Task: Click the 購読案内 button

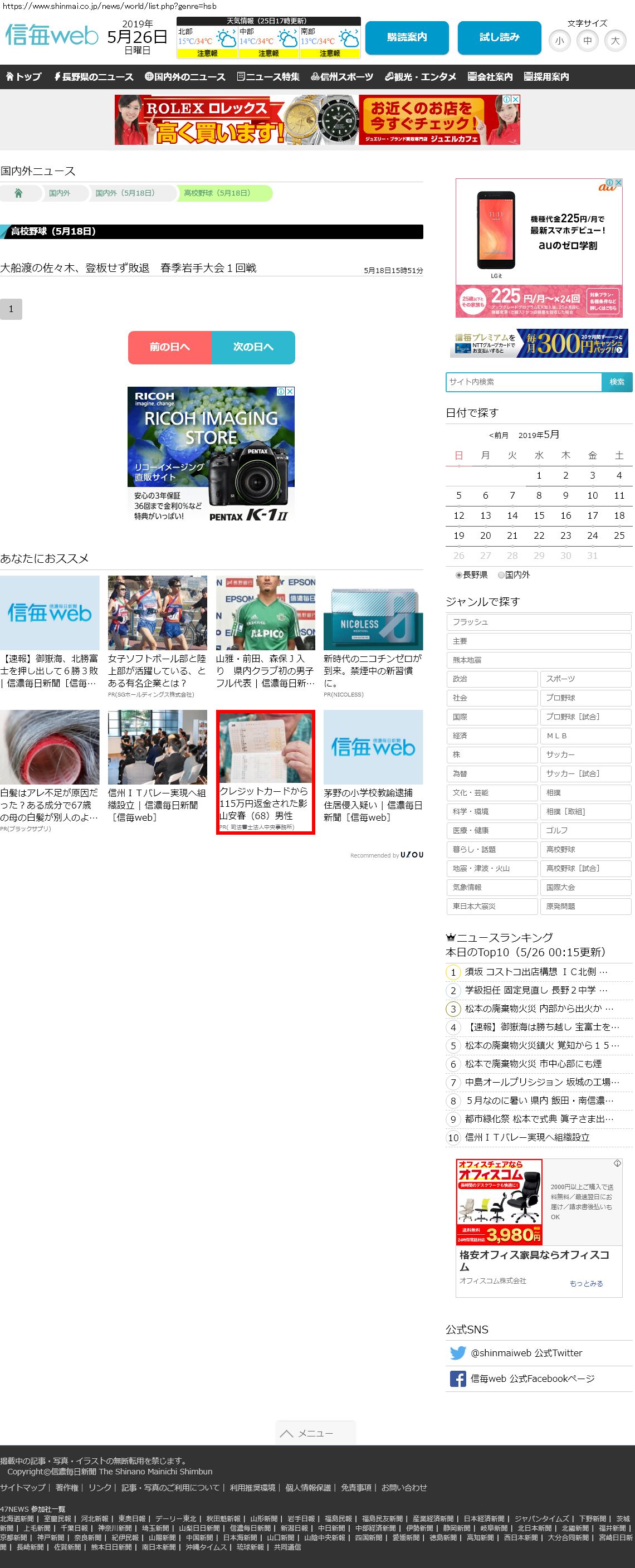Action: pos(407,38)
